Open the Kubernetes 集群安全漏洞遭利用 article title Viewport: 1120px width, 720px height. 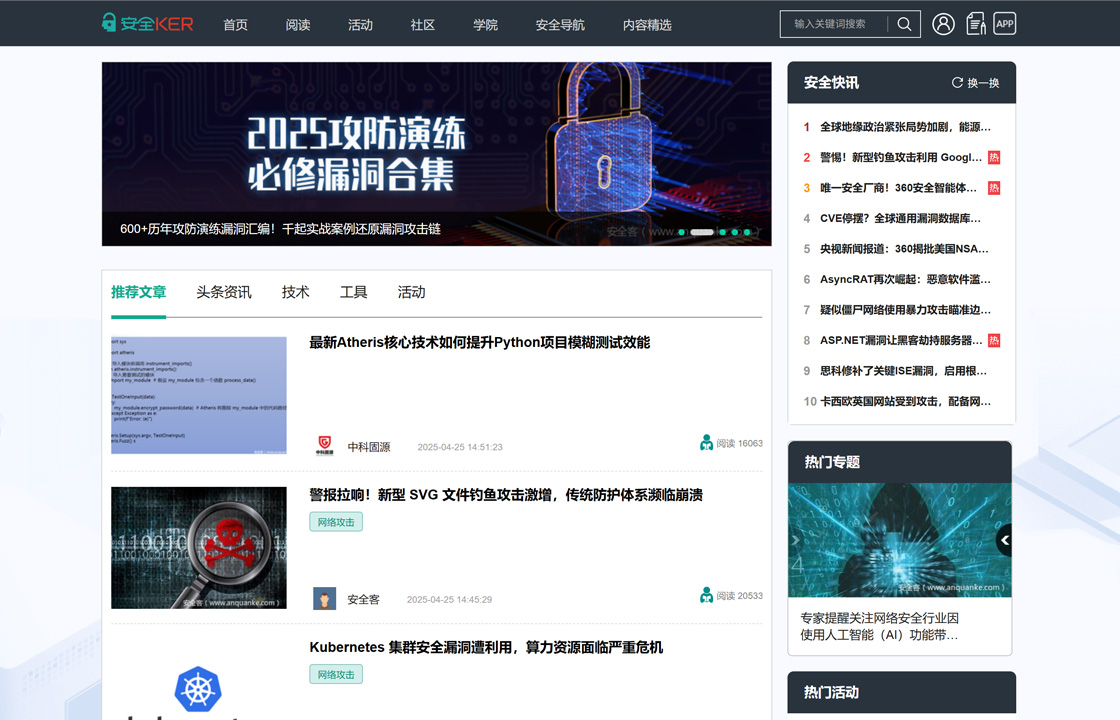point(486,647)
